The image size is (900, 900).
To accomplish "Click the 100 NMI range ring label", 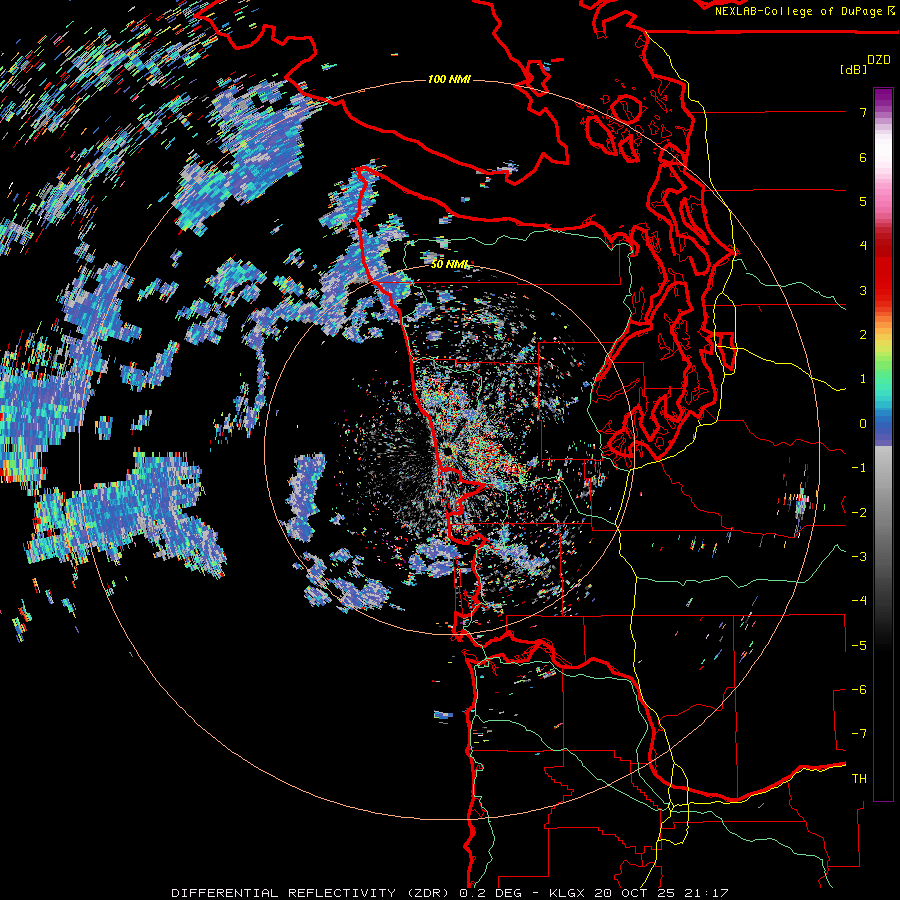I will (449, 79).
